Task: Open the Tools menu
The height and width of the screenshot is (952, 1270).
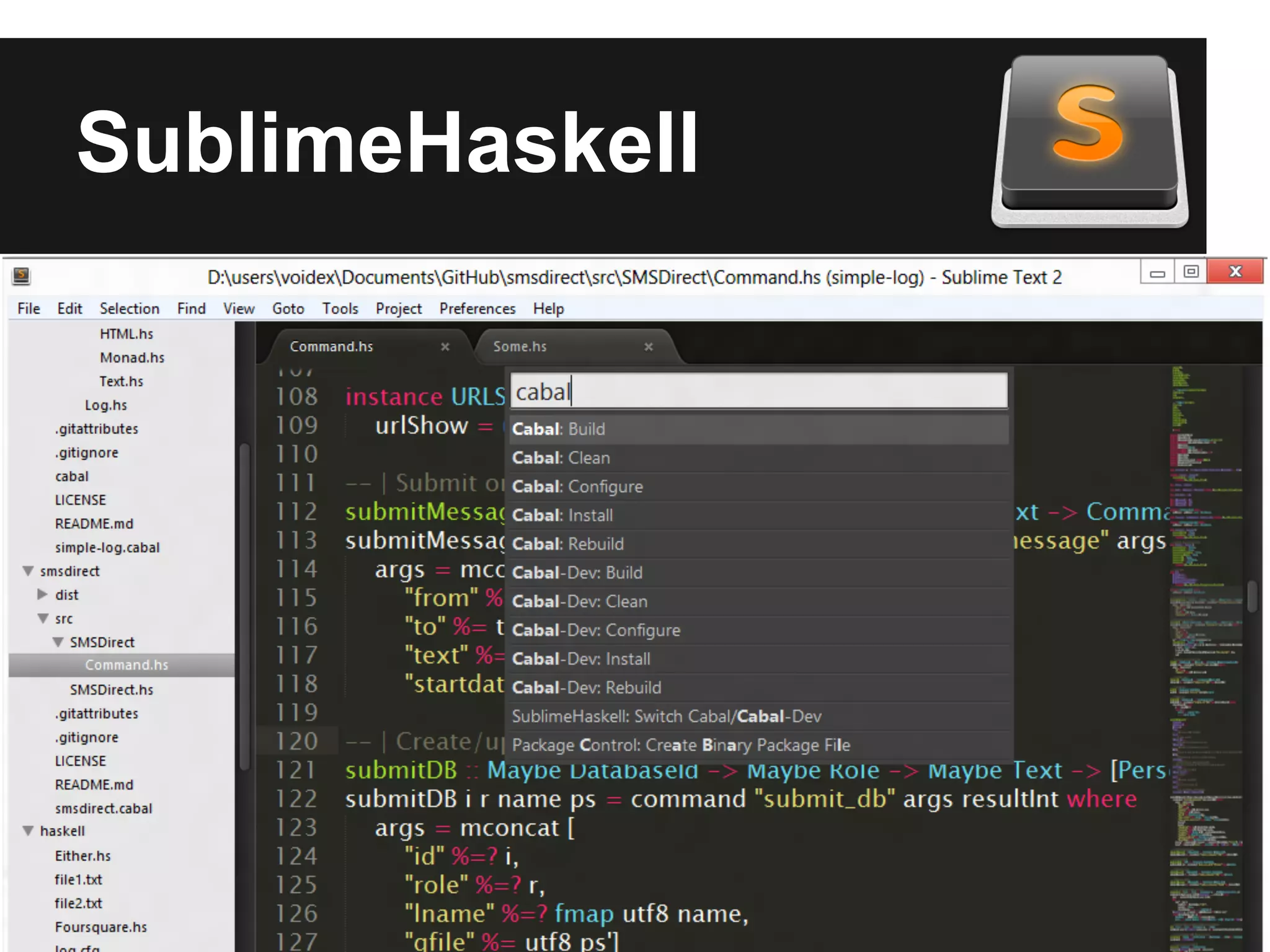Action: pos(340,309)
